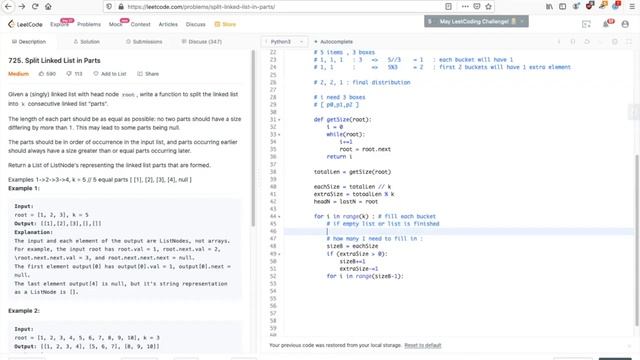Image resolution: width=640 pixels, height=360 pixels.
Task: Click the title '725. Split Linked List in Parts'
Action: click(54, 60)
